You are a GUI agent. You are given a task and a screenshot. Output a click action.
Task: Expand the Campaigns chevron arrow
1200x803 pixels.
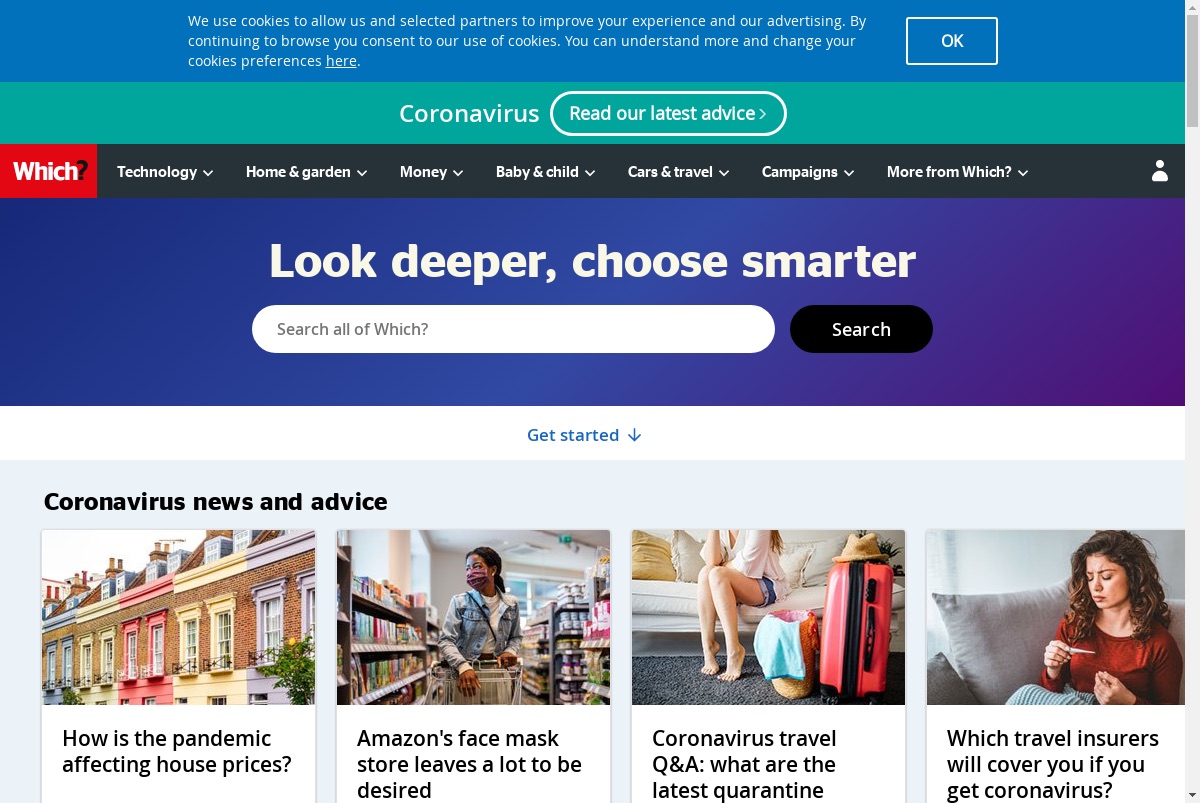coord(849,173)
